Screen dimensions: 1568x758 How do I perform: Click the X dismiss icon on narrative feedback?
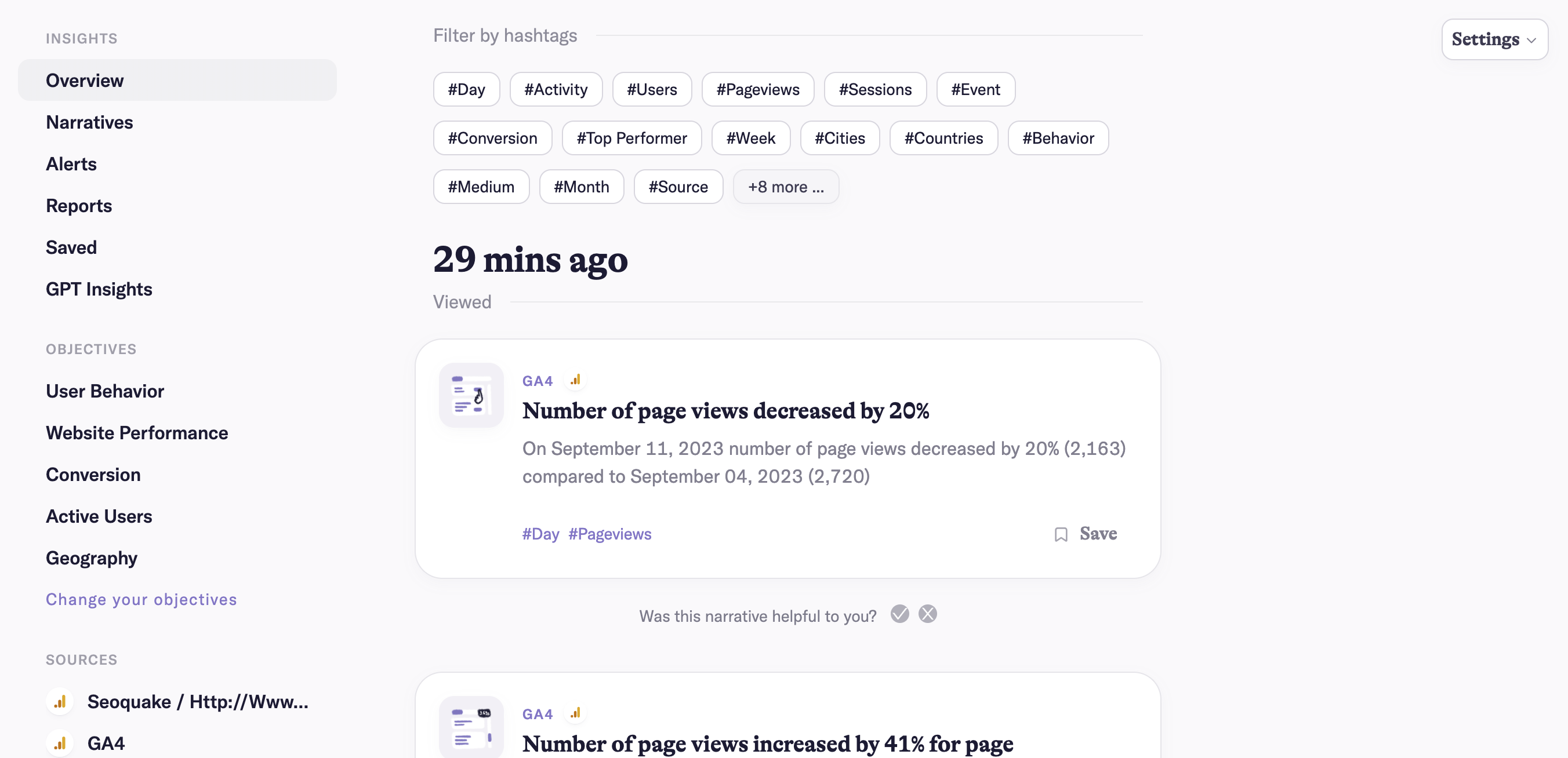[x=927, y=614]
